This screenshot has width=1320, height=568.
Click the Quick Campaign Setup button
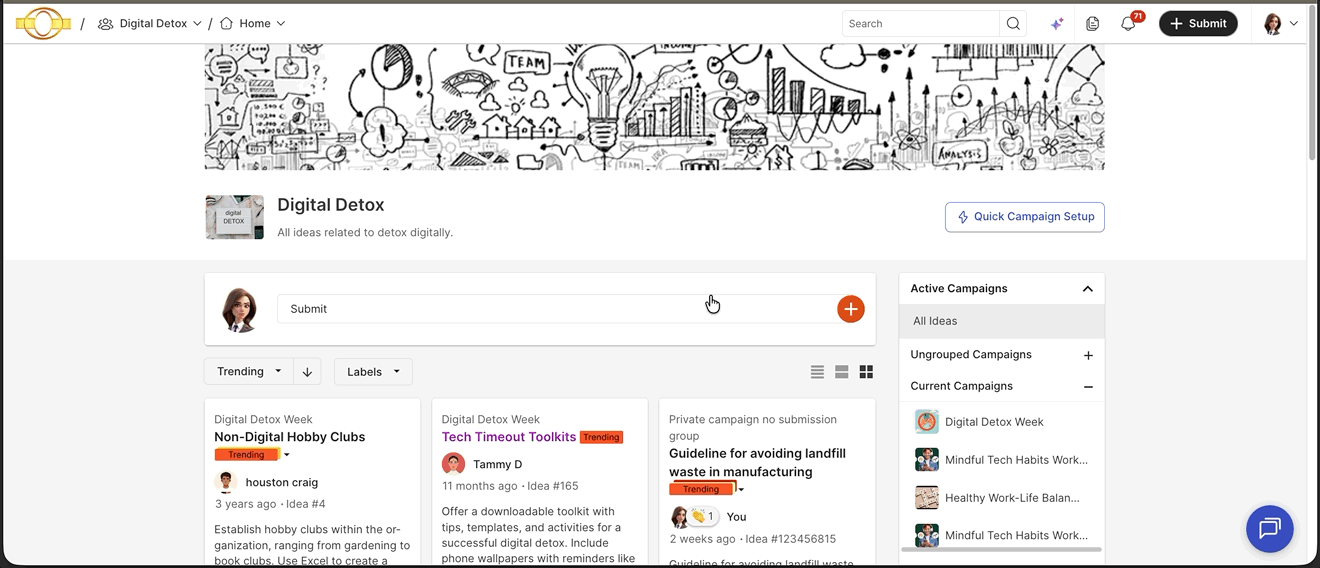1025,217
